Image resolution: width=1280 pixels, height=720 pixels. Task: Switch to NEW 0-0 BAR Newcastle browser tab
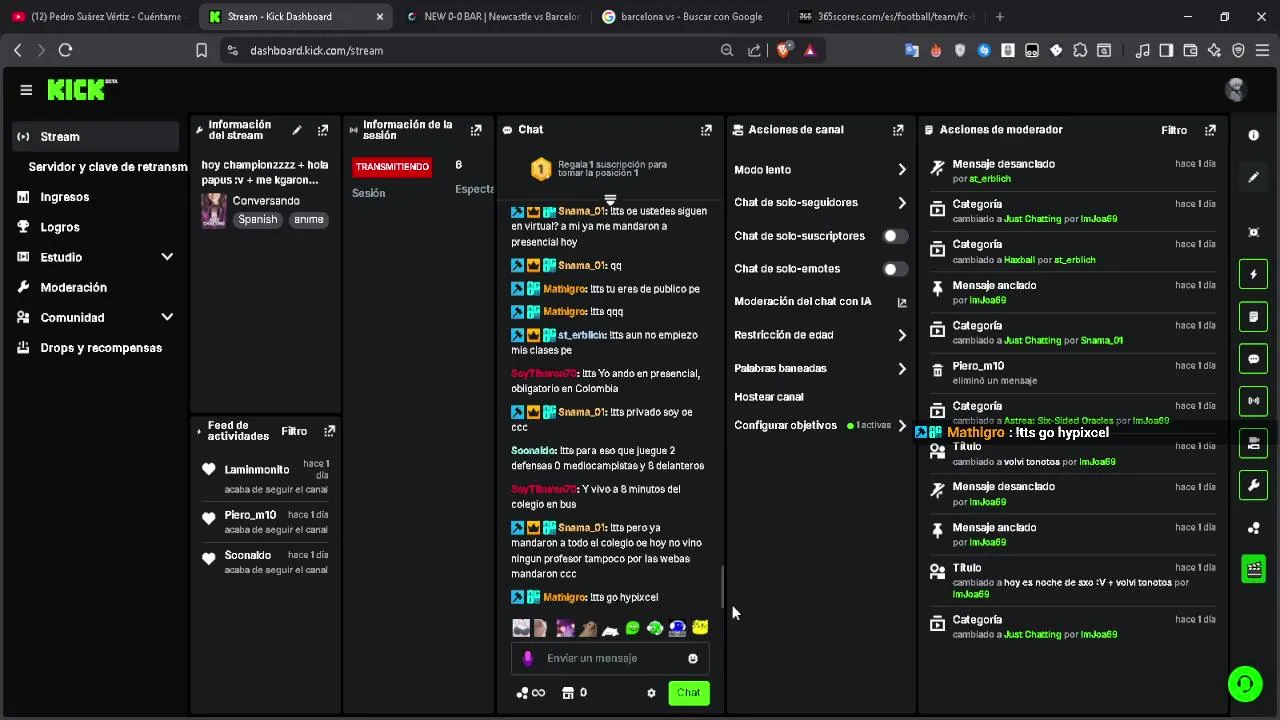click(493, 16)
